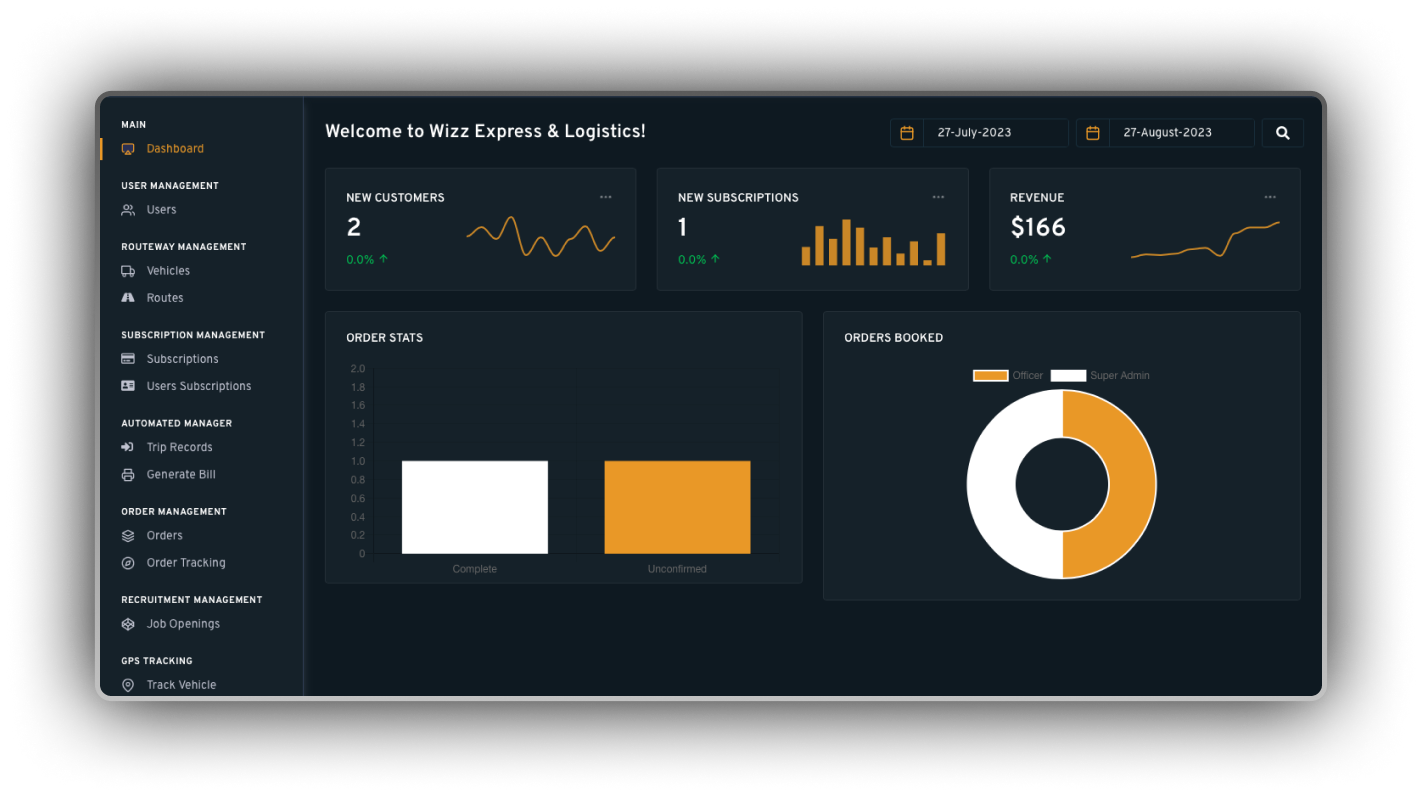Open the New Subscriptions card options menu

(938, 197)
